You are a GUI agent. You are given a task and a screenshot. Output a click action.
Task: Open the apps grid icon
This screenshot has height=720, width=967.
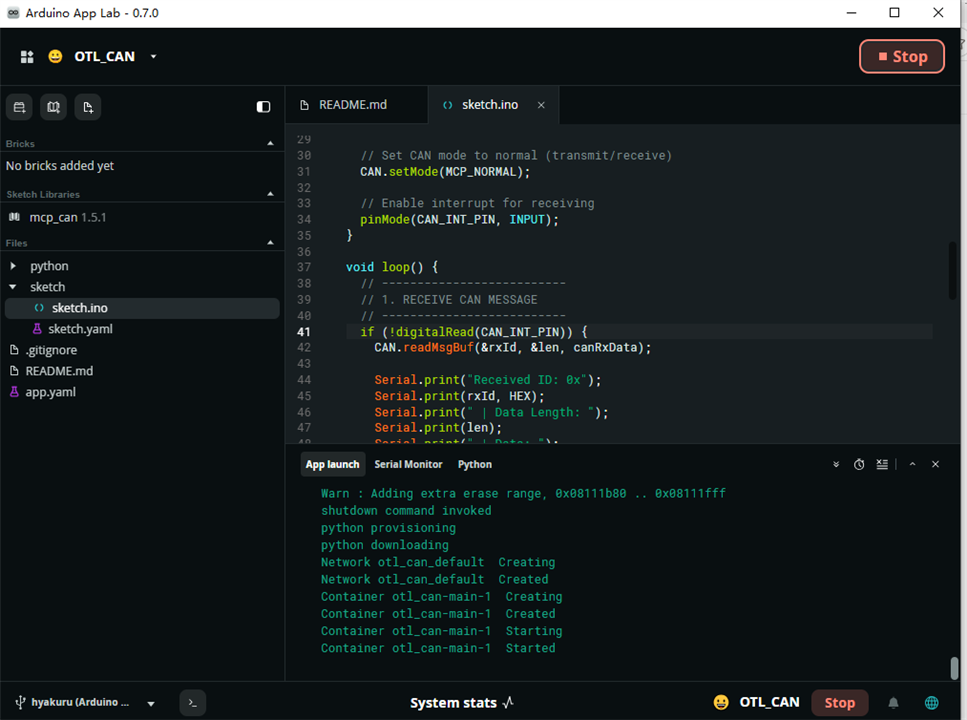[x=27, y=57]
